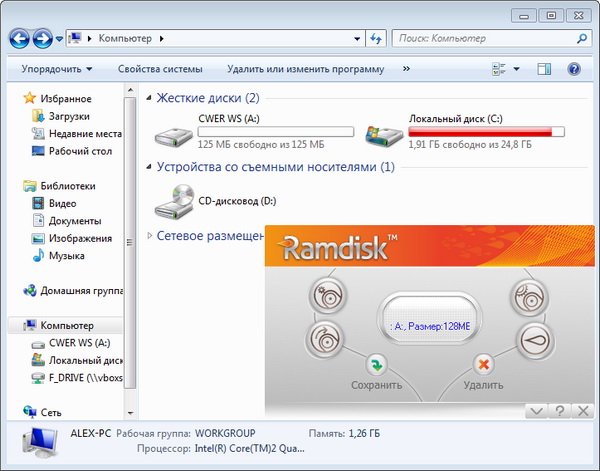The image size is (600, 471).
Task: Open Ramdisk help question button
Action: 559,411
